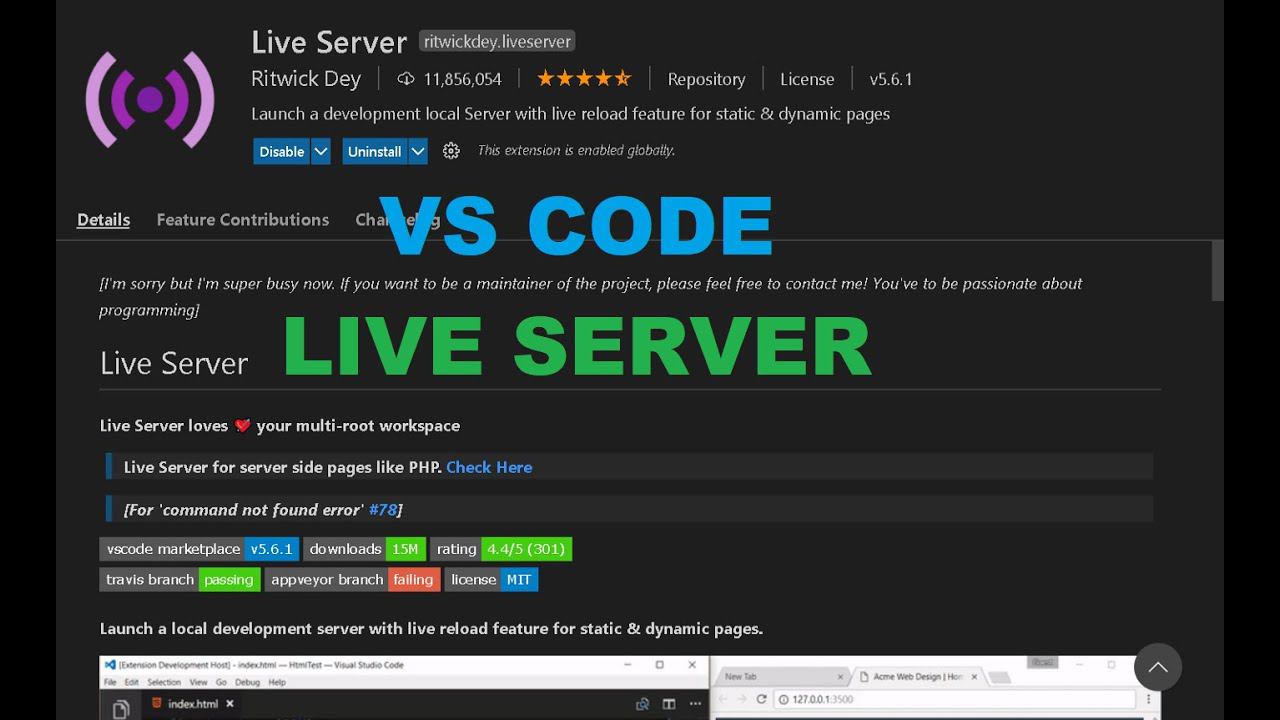Viewport: 1280px width, 720px height.
Task: Click the browser reload icon in the preview image
Action: point(761,700)
